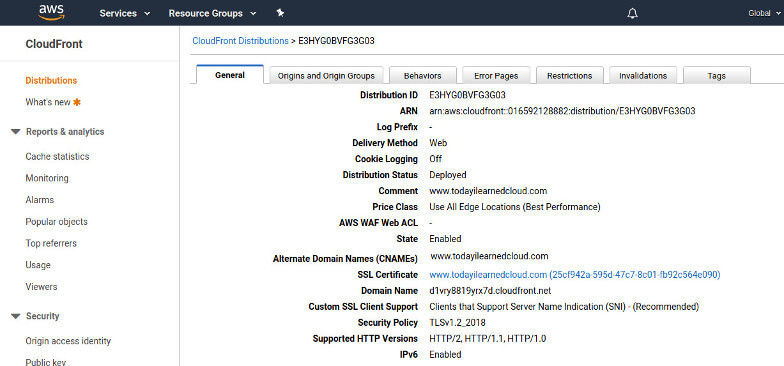Open the Usage report
Viewport: 784px width, 366px height.
pyautogui.click(x=38, y=265)
